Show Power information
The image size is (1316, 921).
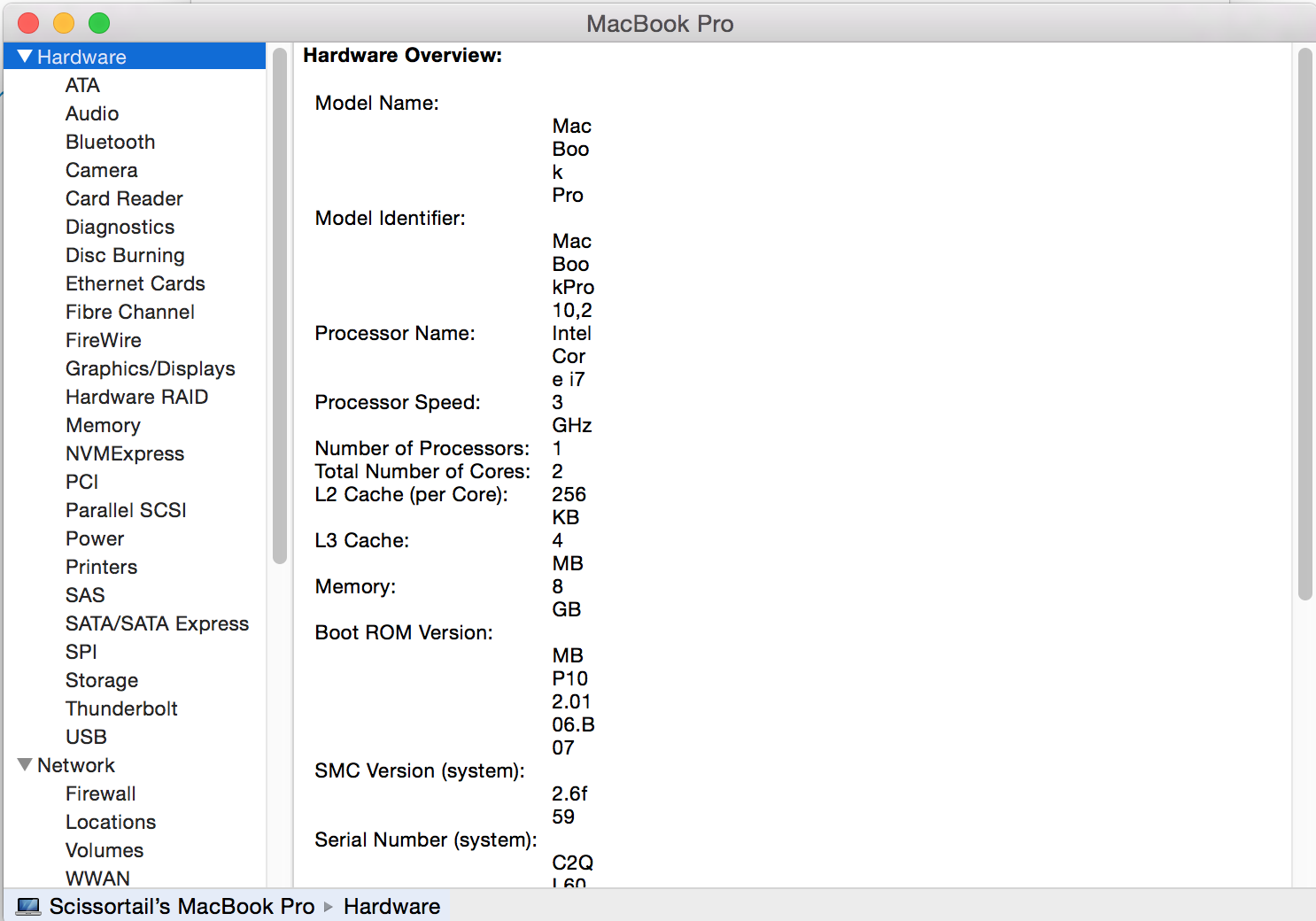click(x=95, y=538)
